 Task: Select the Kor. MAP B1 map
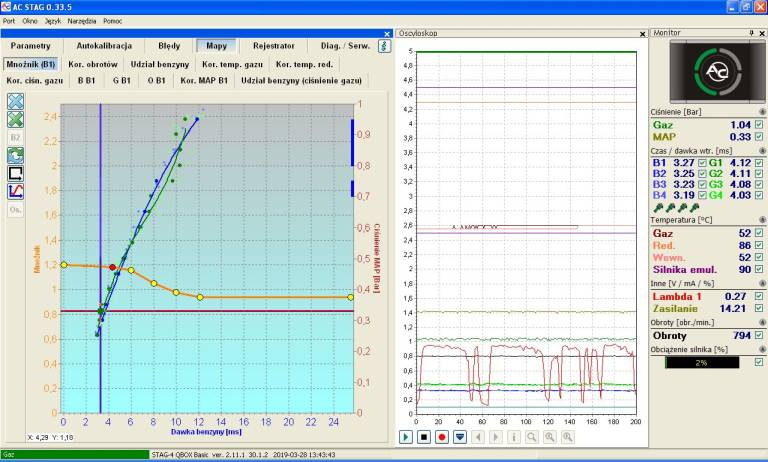(204, 80)
